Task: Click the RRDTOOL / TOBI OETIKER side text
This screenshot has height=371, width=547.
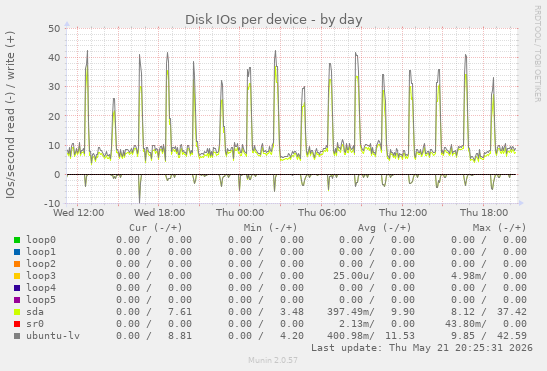Action: [x=538, y=54]
